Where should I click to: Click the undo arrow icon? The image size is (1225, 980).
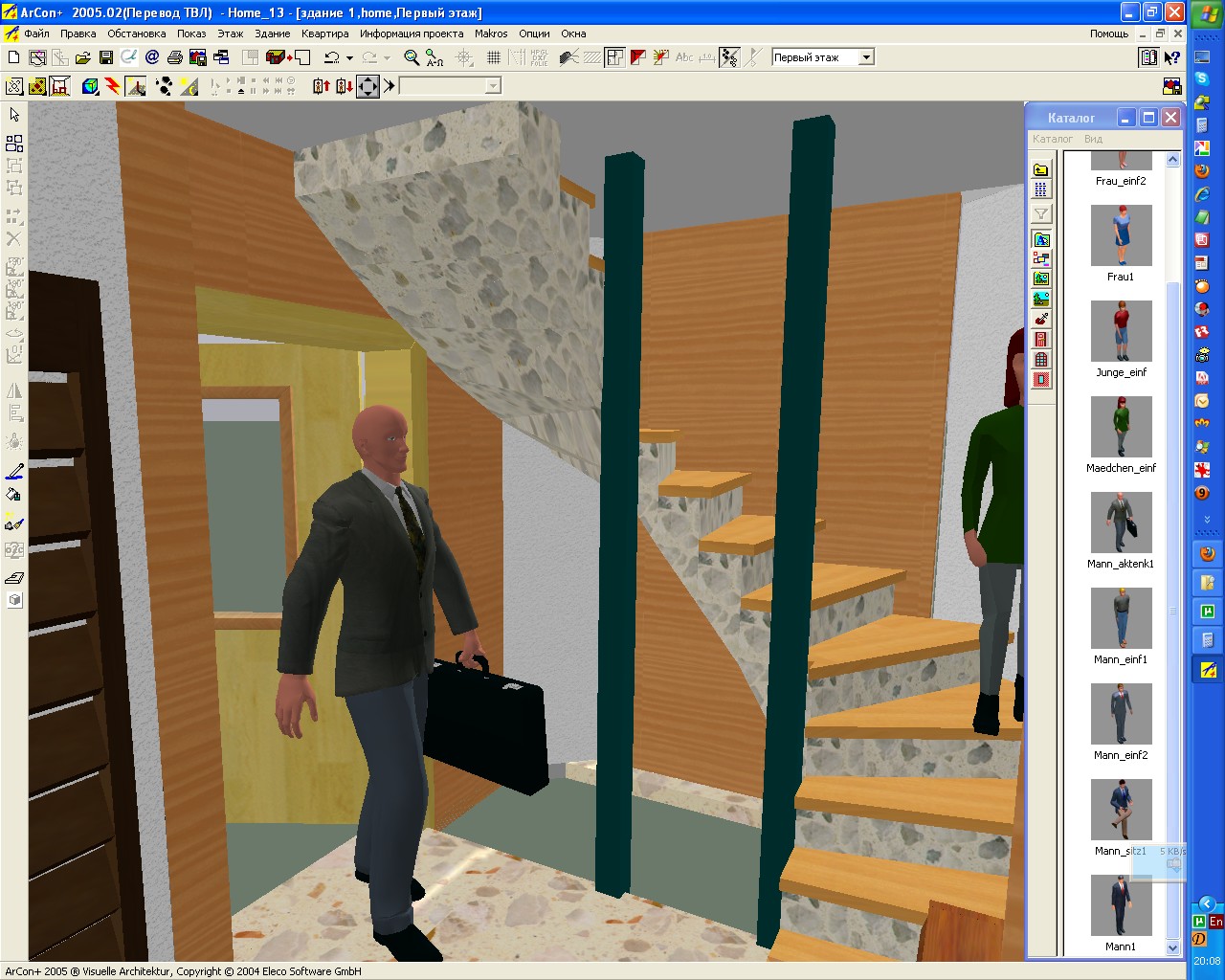332,57
